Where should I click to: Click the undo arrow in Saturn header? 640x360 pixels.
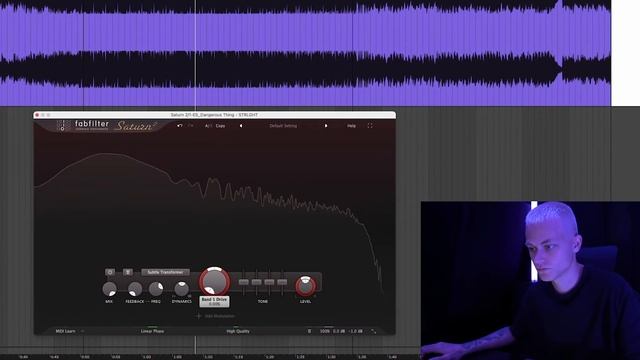180,126
